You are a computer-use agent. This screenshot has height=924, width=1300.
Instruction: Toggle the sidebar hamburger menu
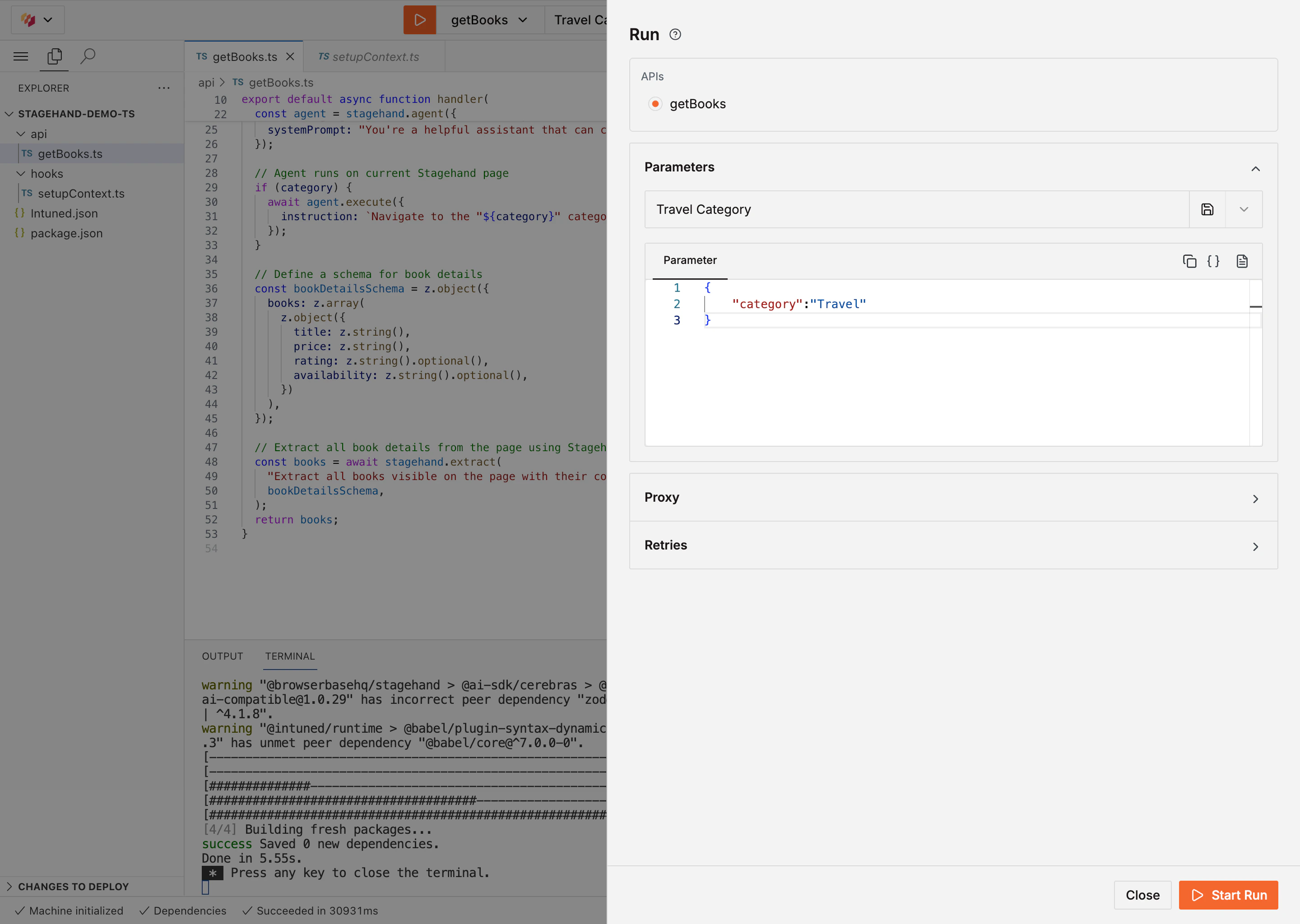21,56
